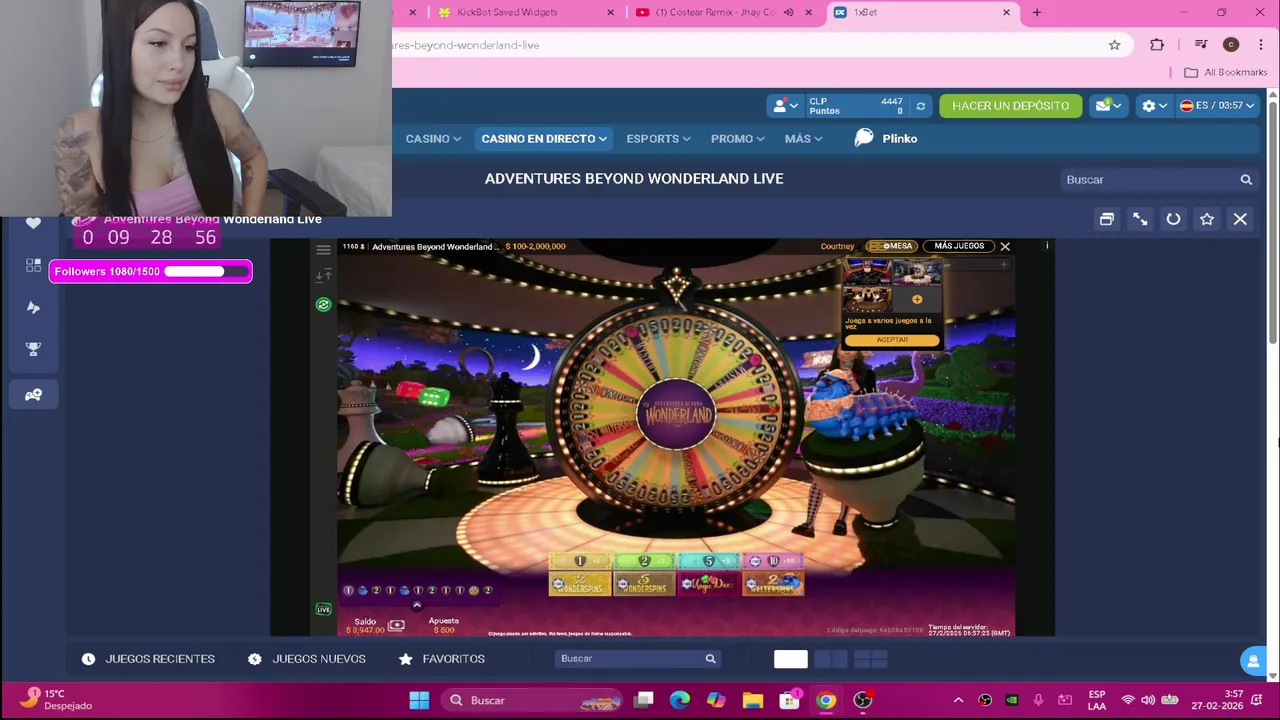Open Windows Start menu
Screen dimensions: 1280x720
419,700
